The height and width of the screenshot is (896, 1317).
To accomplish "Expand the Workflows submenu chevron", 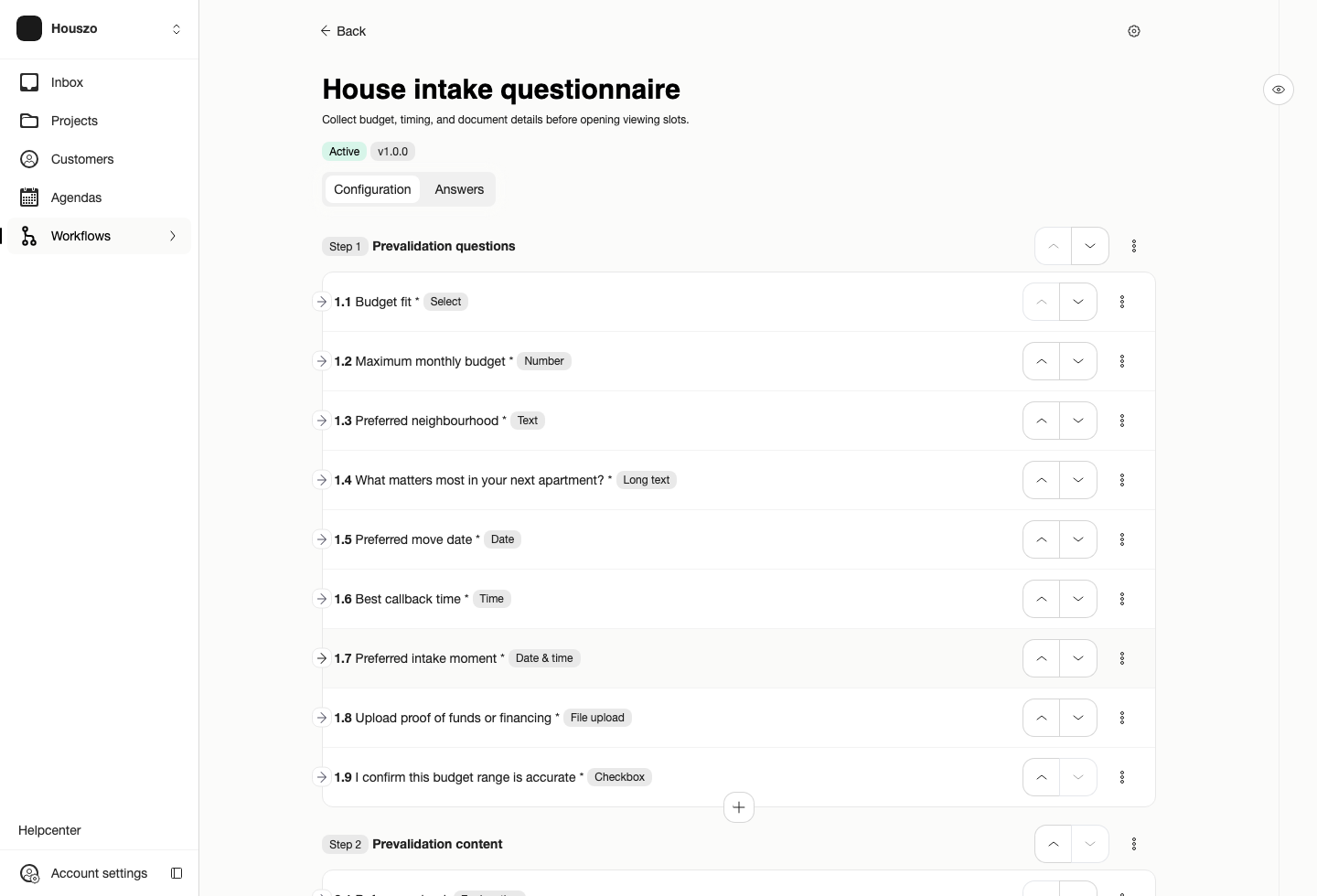I will coord(173,236).
